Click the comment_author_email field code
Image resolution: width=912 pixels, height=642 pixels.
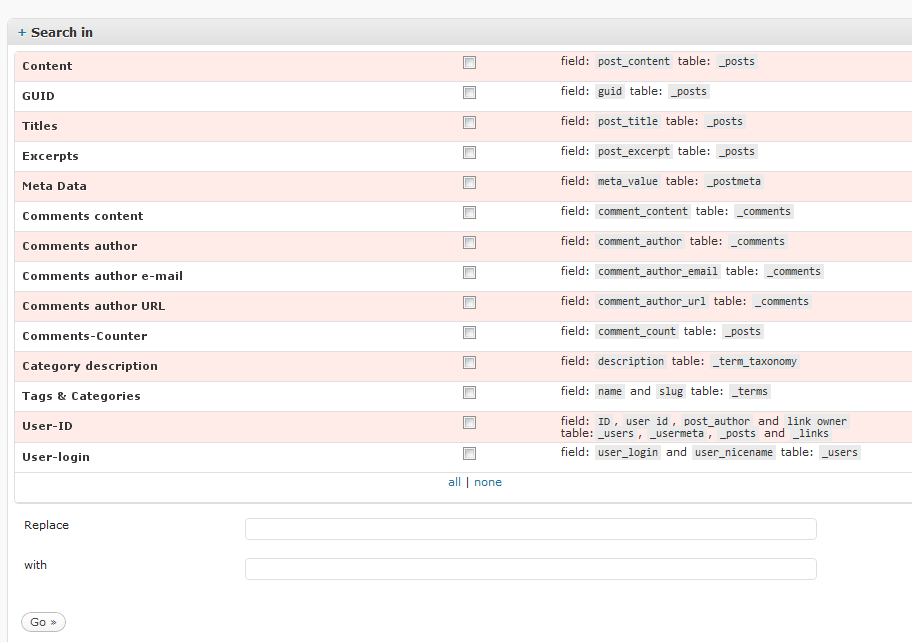point(657,272)
